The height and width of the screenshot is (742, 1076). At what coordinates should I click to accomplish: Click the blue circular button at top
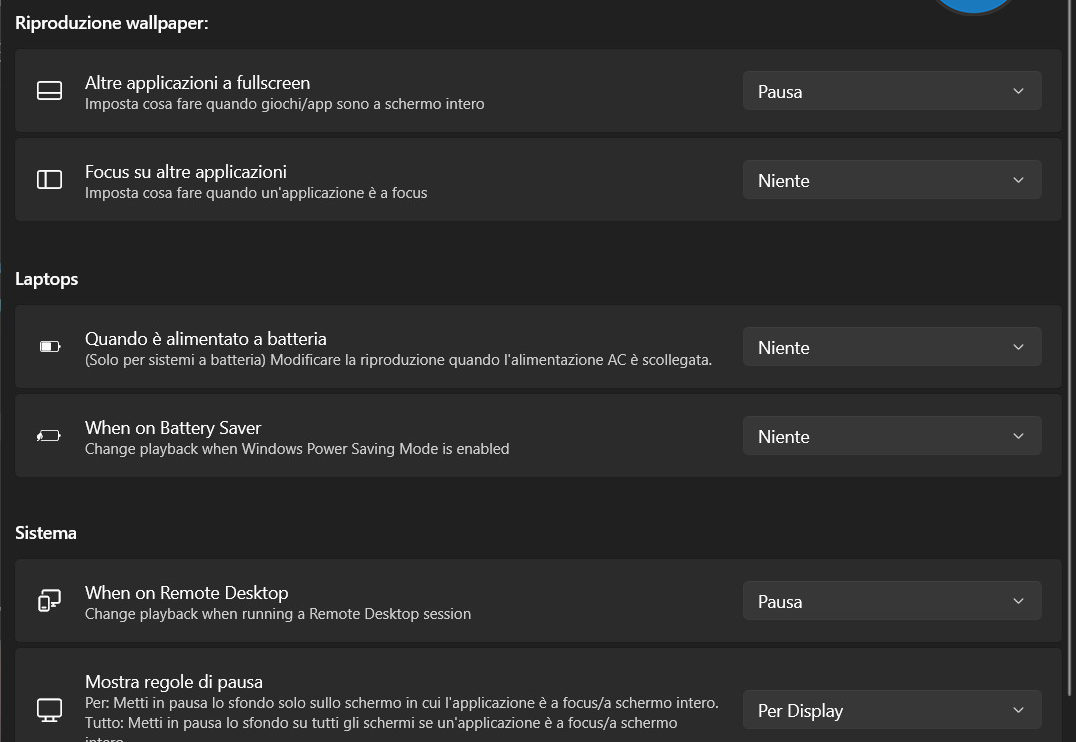pos(973,5)
